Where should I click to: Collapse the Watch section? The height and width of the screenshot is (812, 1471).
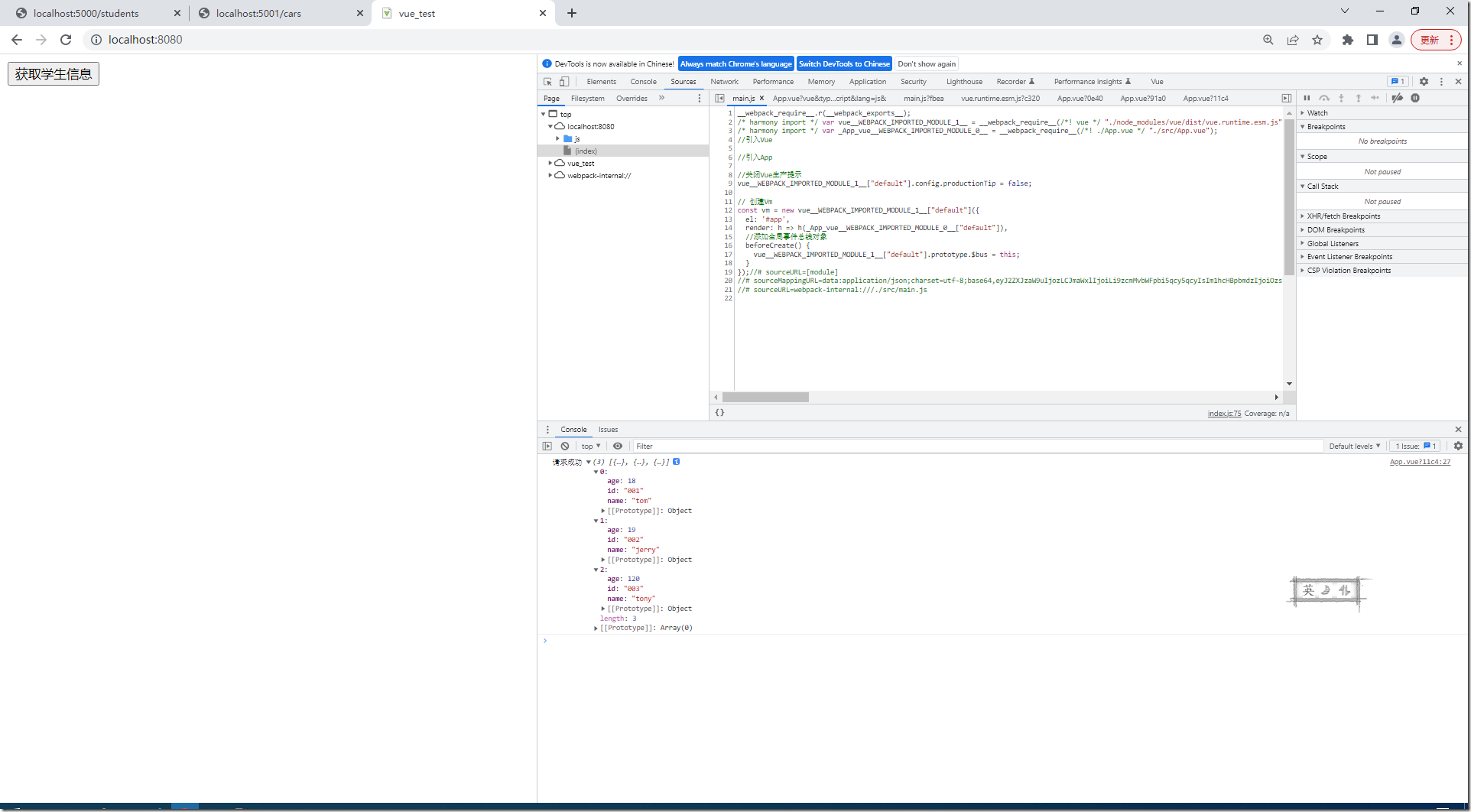[1317, 113]
